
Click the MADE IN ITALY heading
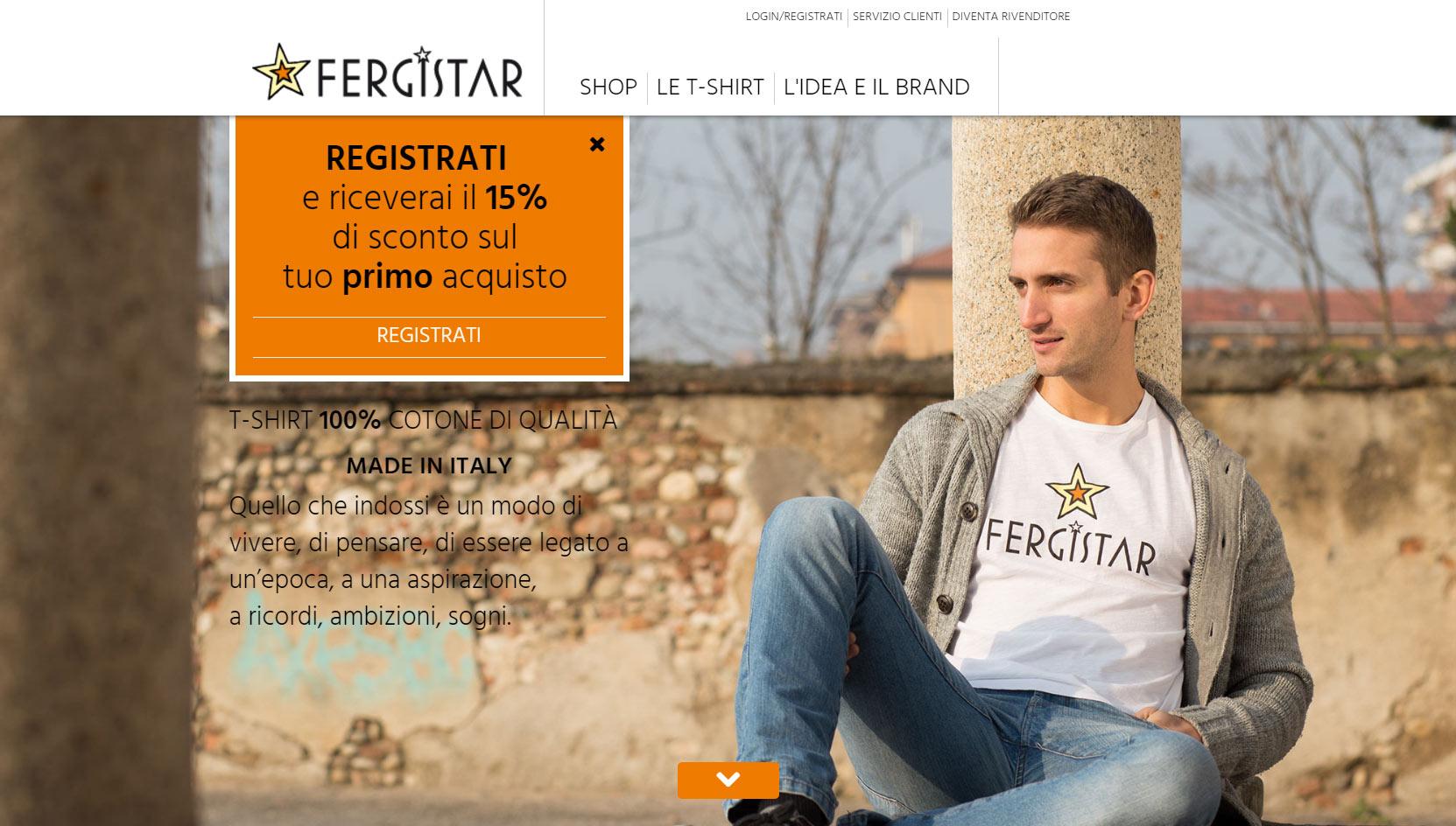click(429, 465)
